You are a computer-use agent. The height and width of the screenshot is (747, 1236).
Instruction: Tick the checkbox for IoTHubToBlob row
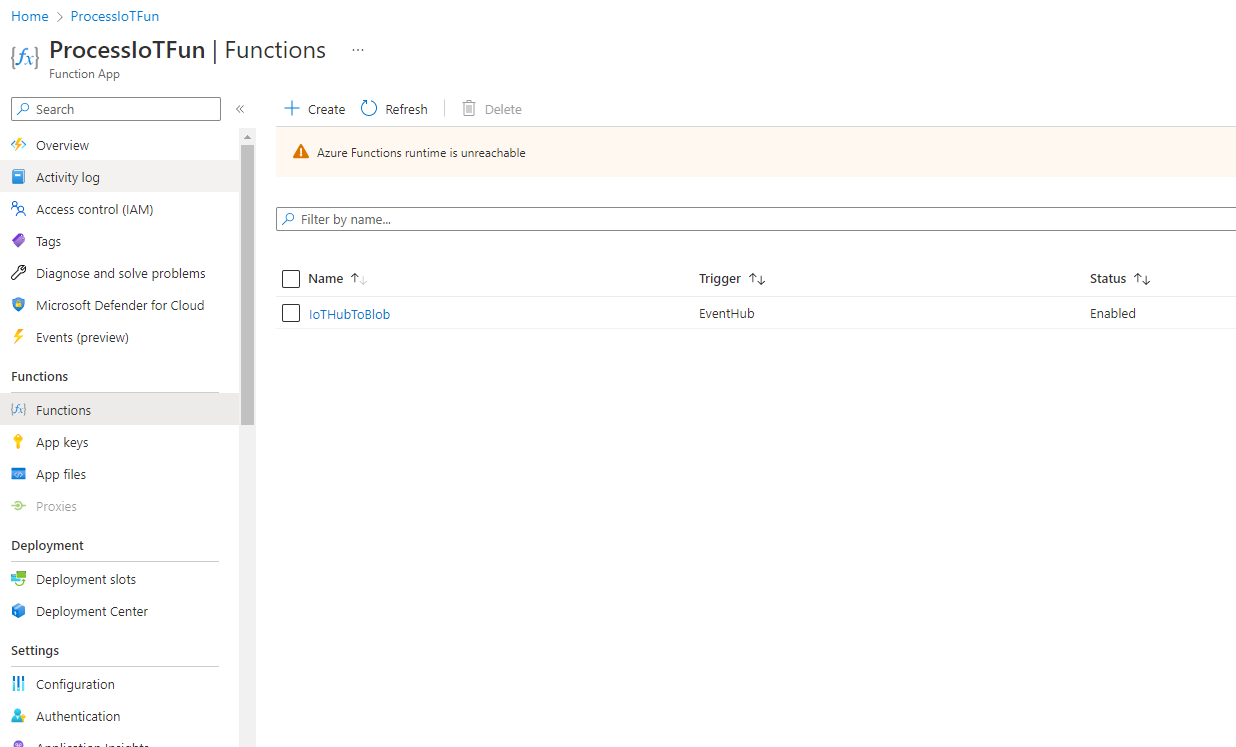[x=291, y=313]
